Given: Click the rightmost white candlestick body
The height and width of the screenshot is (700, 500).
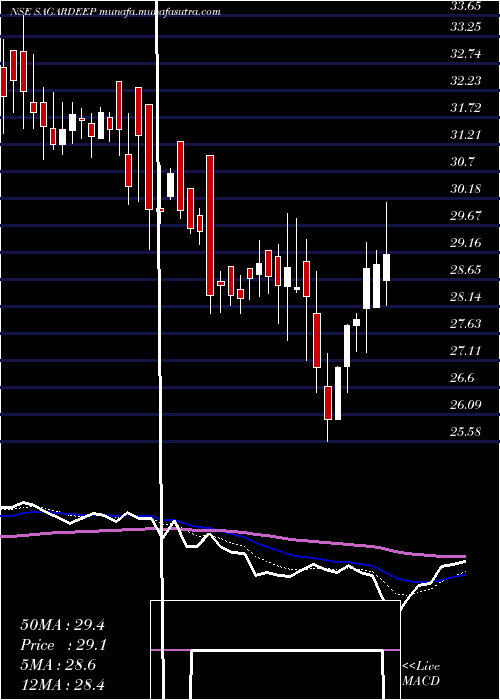Looking at the screenshot, I should 387,267.
